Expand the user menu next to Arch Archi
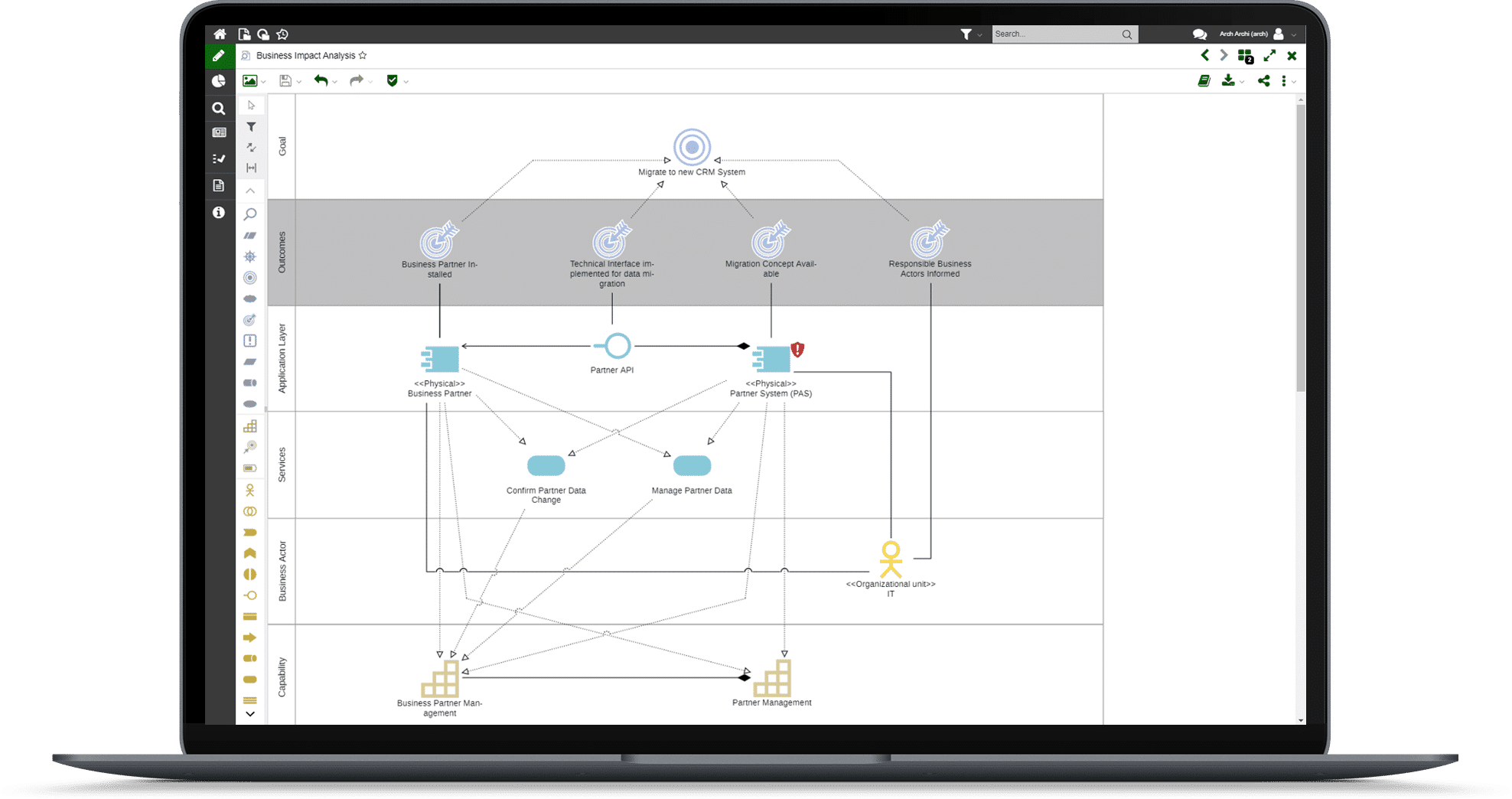Image resolution: width=1512 pixels, height=799 pixels. click(1294, 34)
